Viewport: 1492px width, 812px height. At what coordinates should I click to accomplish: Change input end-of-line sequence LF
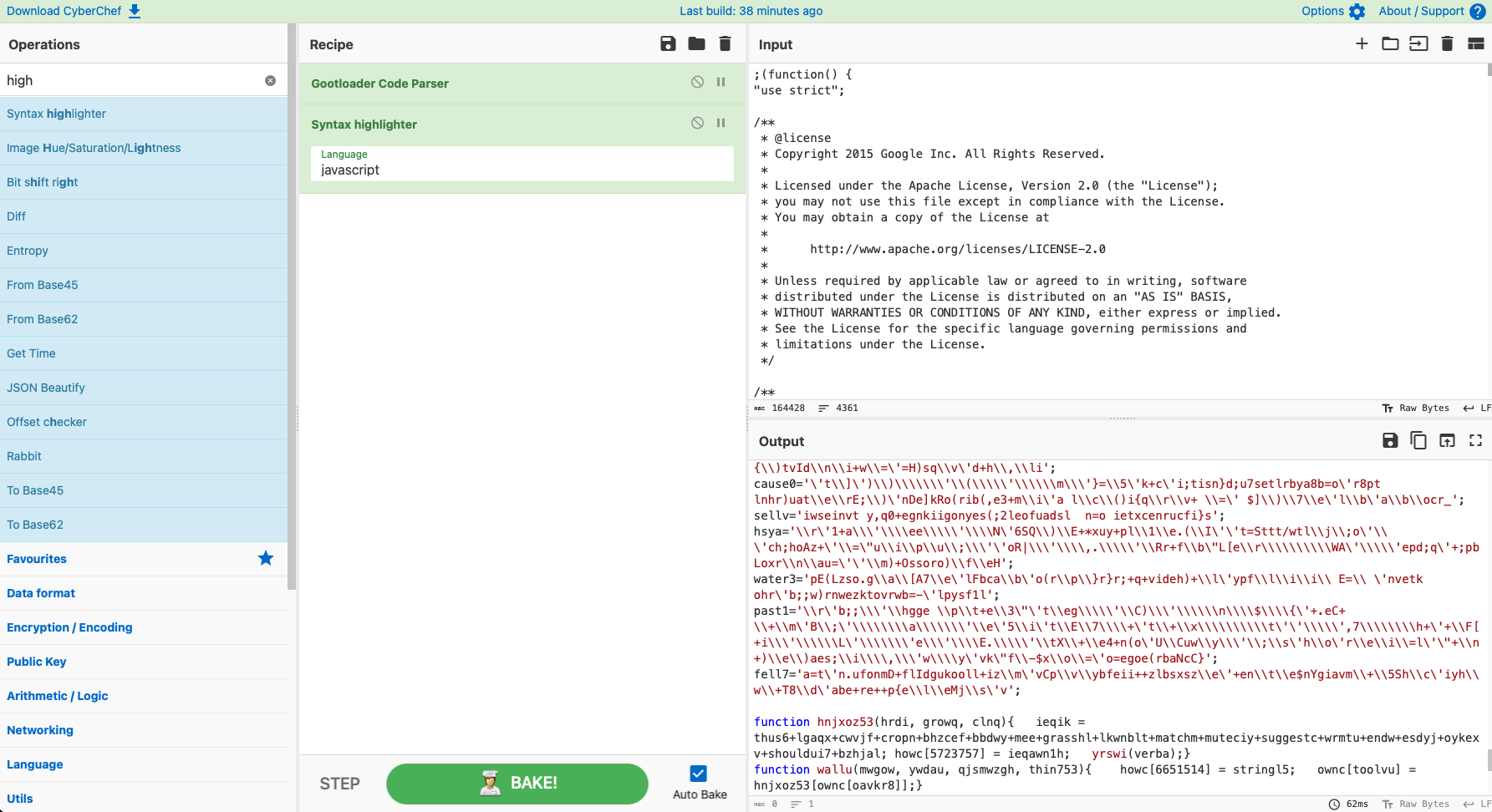click(x=1477, y=409)
